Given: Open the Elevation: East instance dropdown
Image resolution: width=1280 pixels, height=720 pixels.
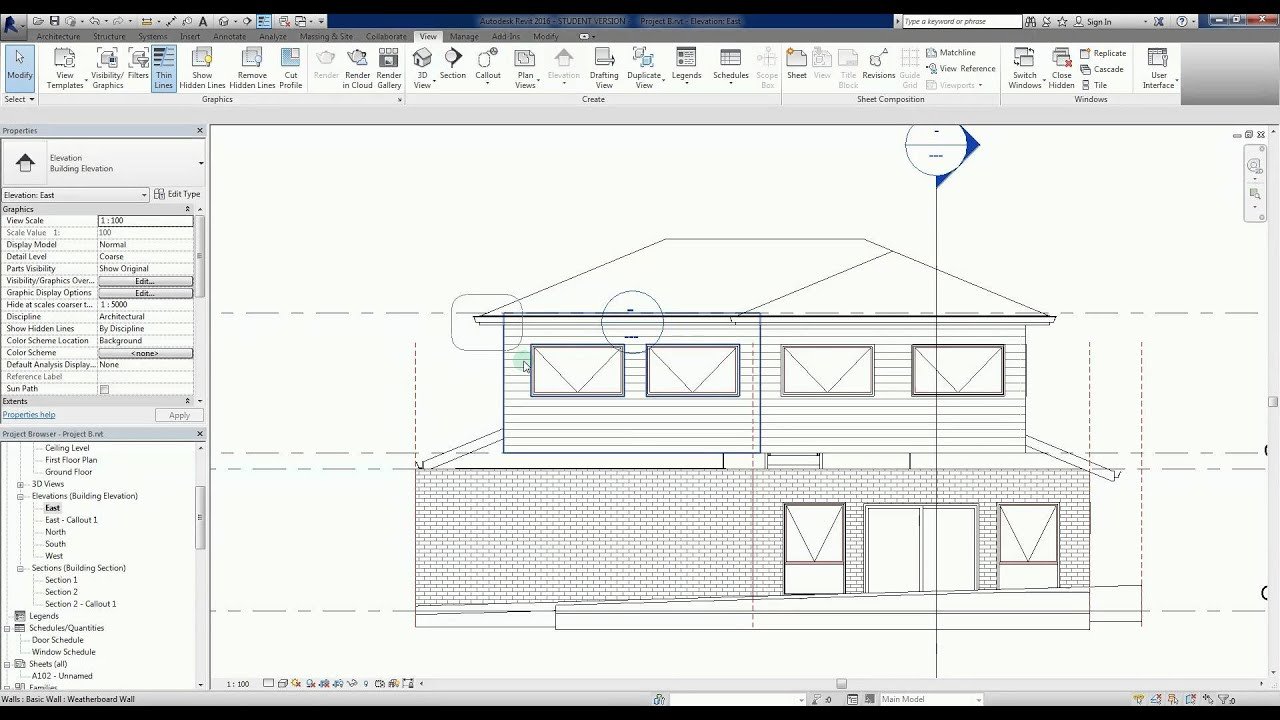Looking at the screenshot, I should tap(75, 195).
